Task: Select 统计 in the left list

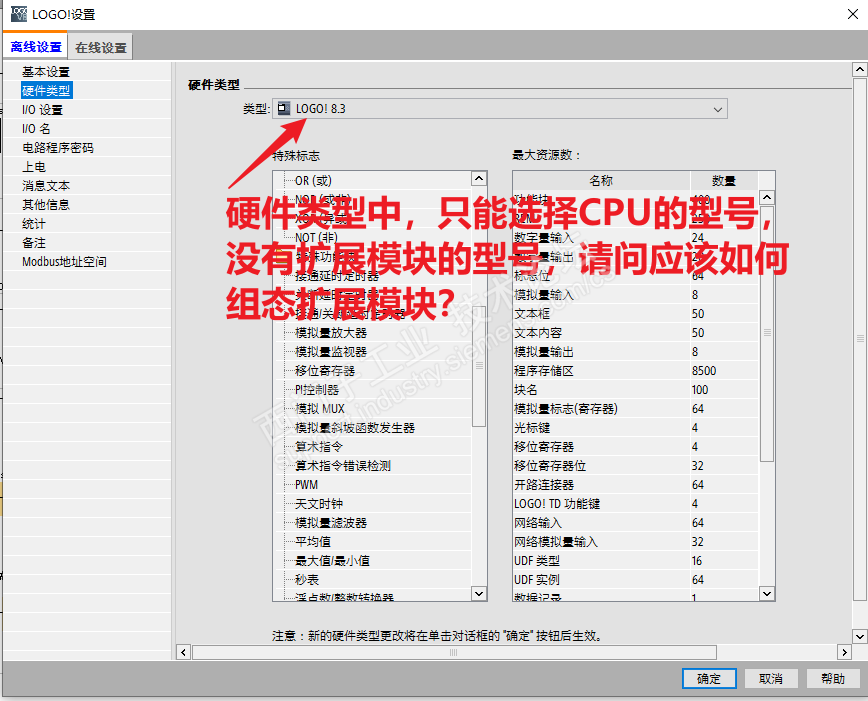Action: (34, 224)
